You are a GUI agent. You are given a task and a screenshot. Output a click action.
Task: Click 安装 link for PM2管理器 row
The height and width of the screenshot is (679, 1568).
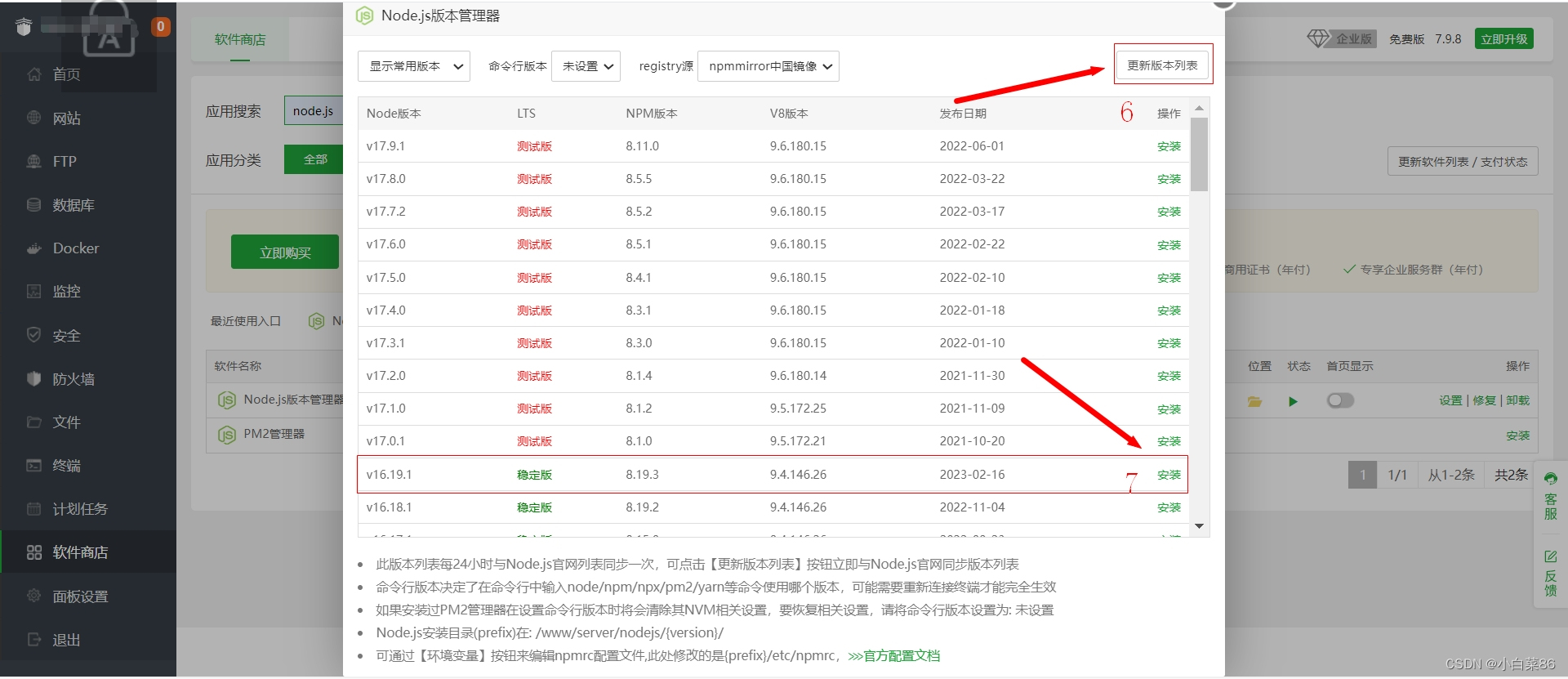pyautogui.click(x=1517, y=435)
